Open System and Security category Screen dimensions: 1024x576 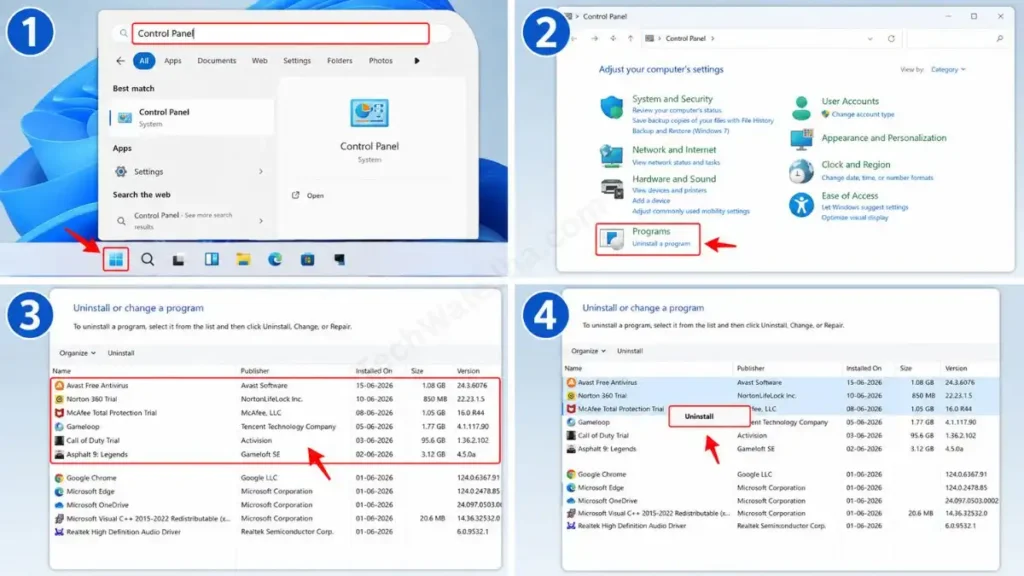pyautogui.click(x=672, y=99)
